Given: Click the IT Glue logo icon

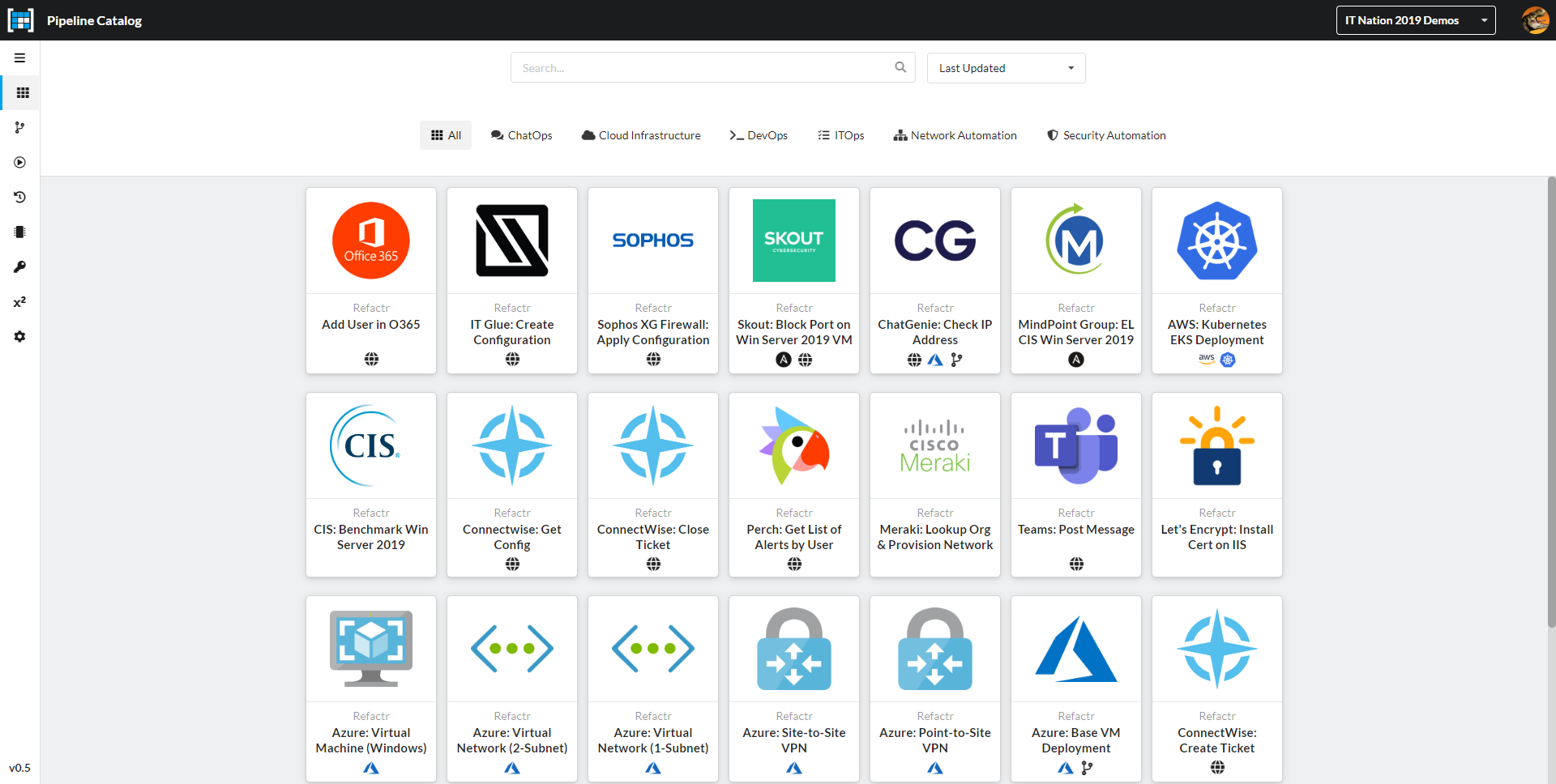Looking at the screenshot, I should pyautogui.click(x=512, y=241).
